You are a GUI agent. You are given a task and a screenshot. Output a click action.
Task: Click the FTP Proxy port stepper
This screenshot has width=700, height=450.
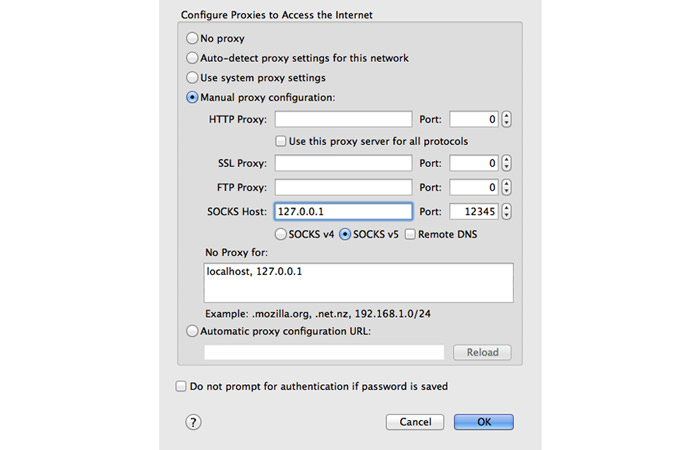(506, 187)
